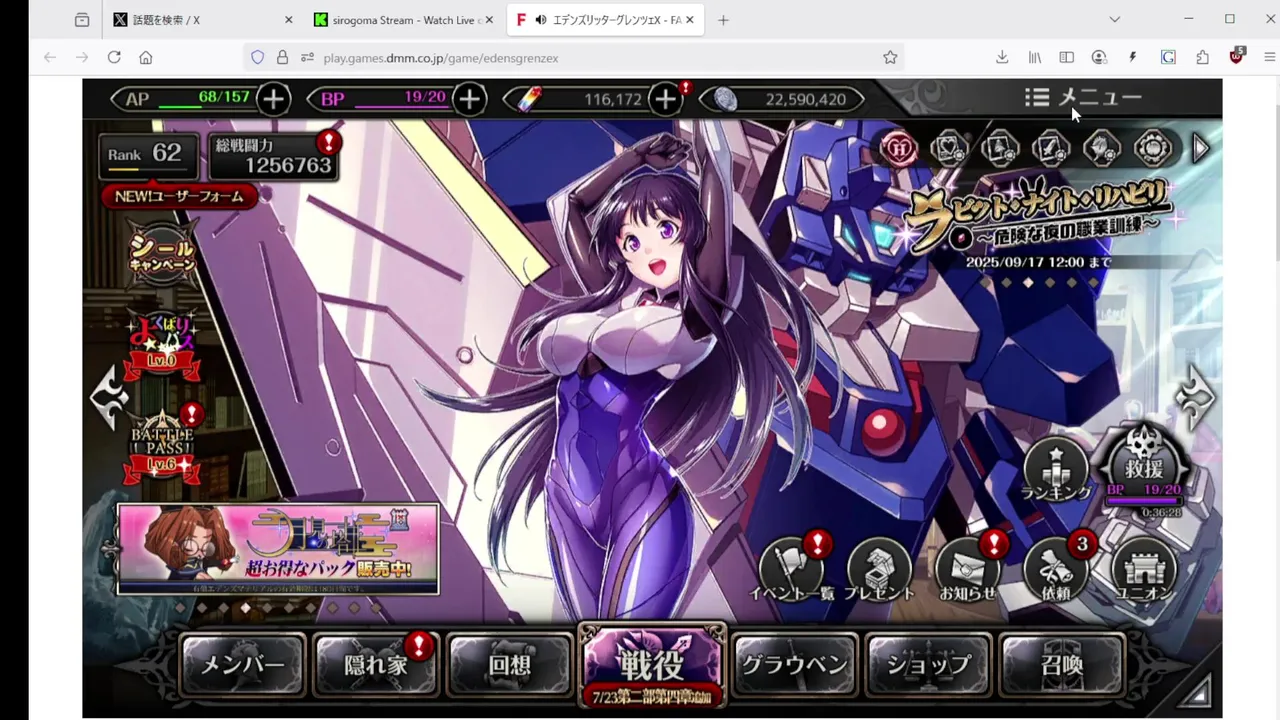This screenshot has width=1280, height=720.
Task: Open the Rank 62 panel
Action: [x=148, y=156]
